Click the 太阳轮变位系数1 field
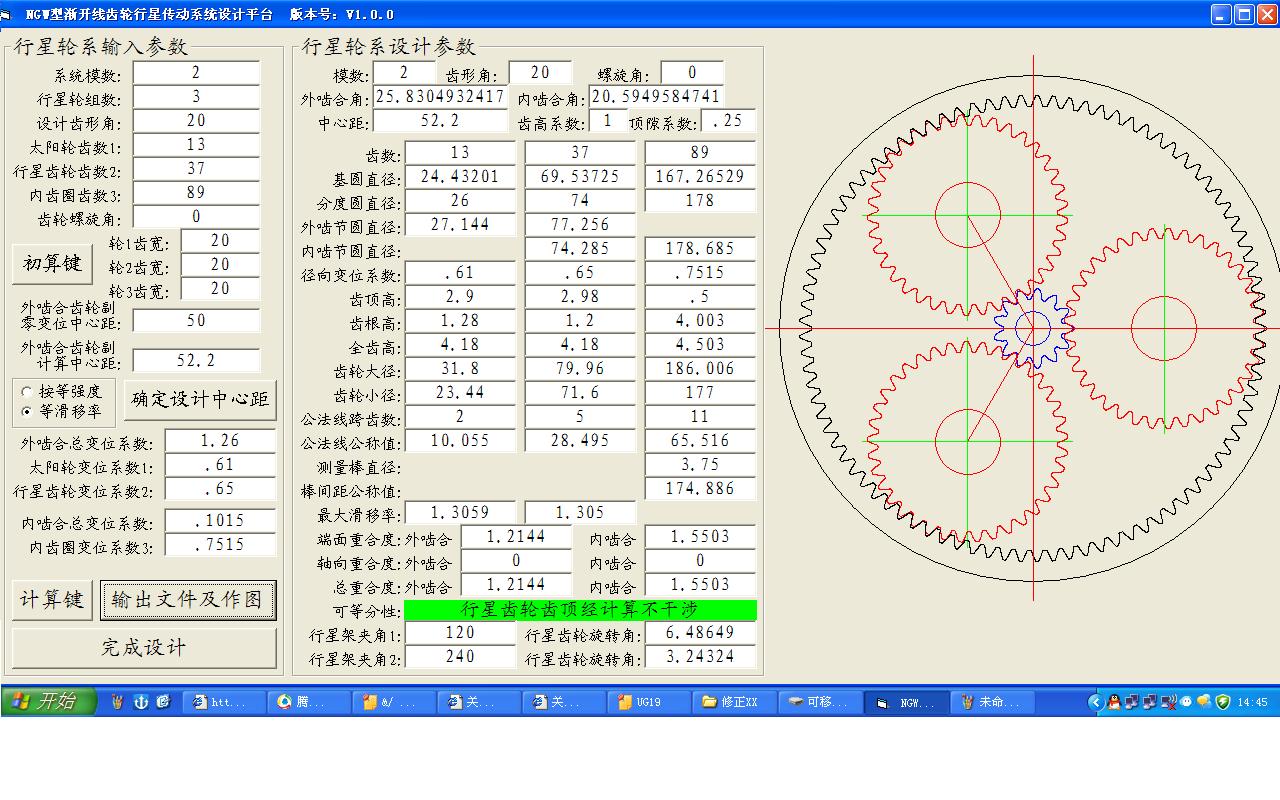The height and width of the screenshot is (800, 1280). point(220,465)
